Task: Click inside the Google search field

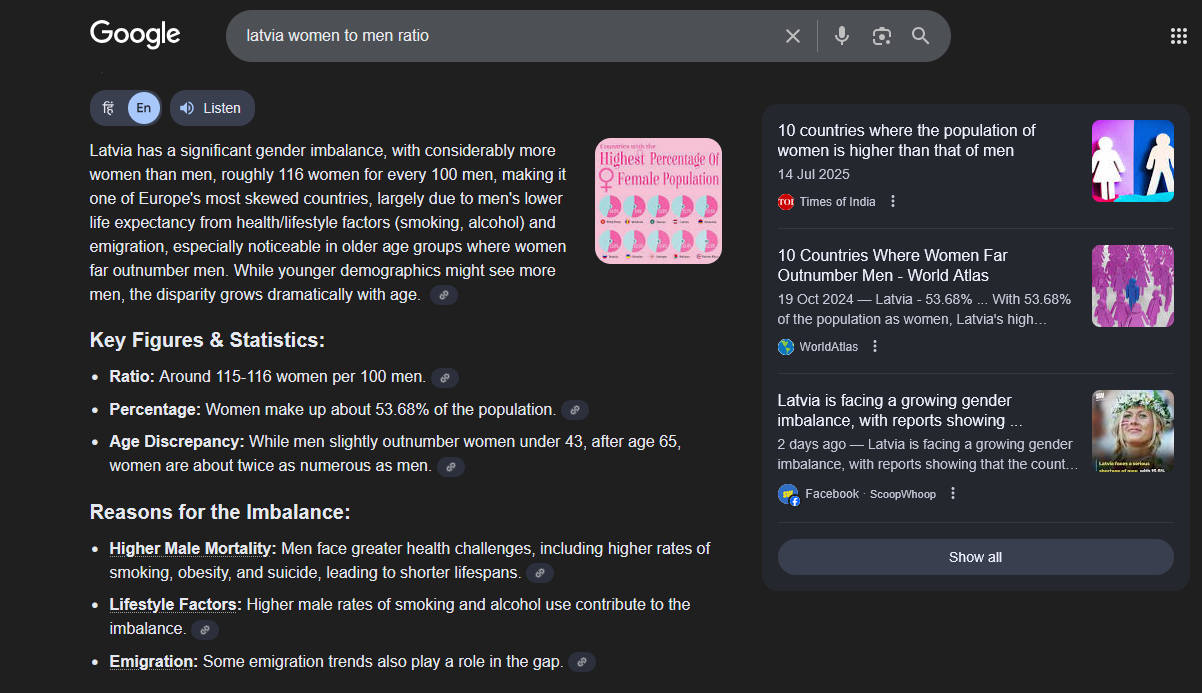Action: coord(500,36)
